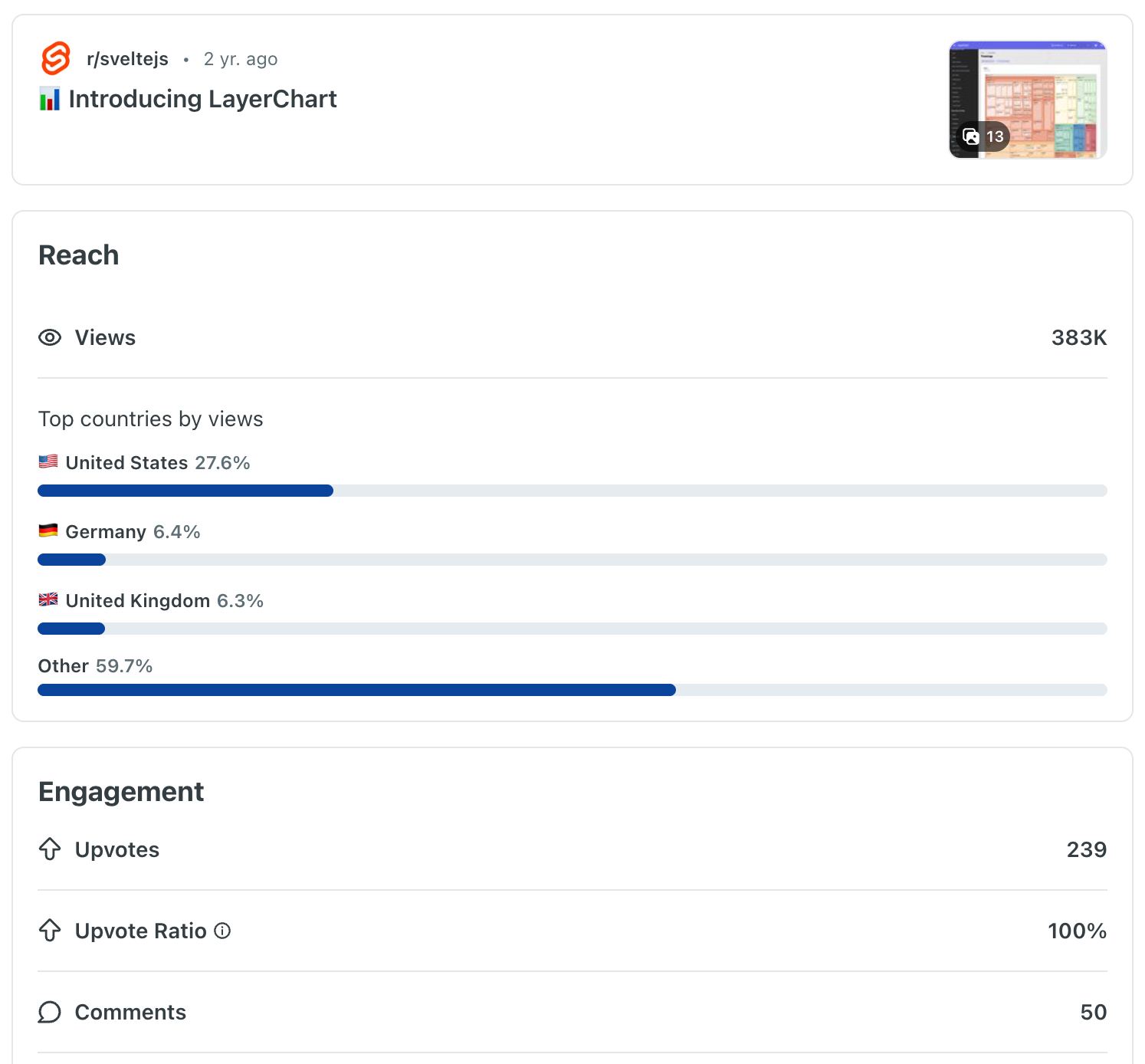Click the 2 yr. ago timestamp

pos(241,59)
